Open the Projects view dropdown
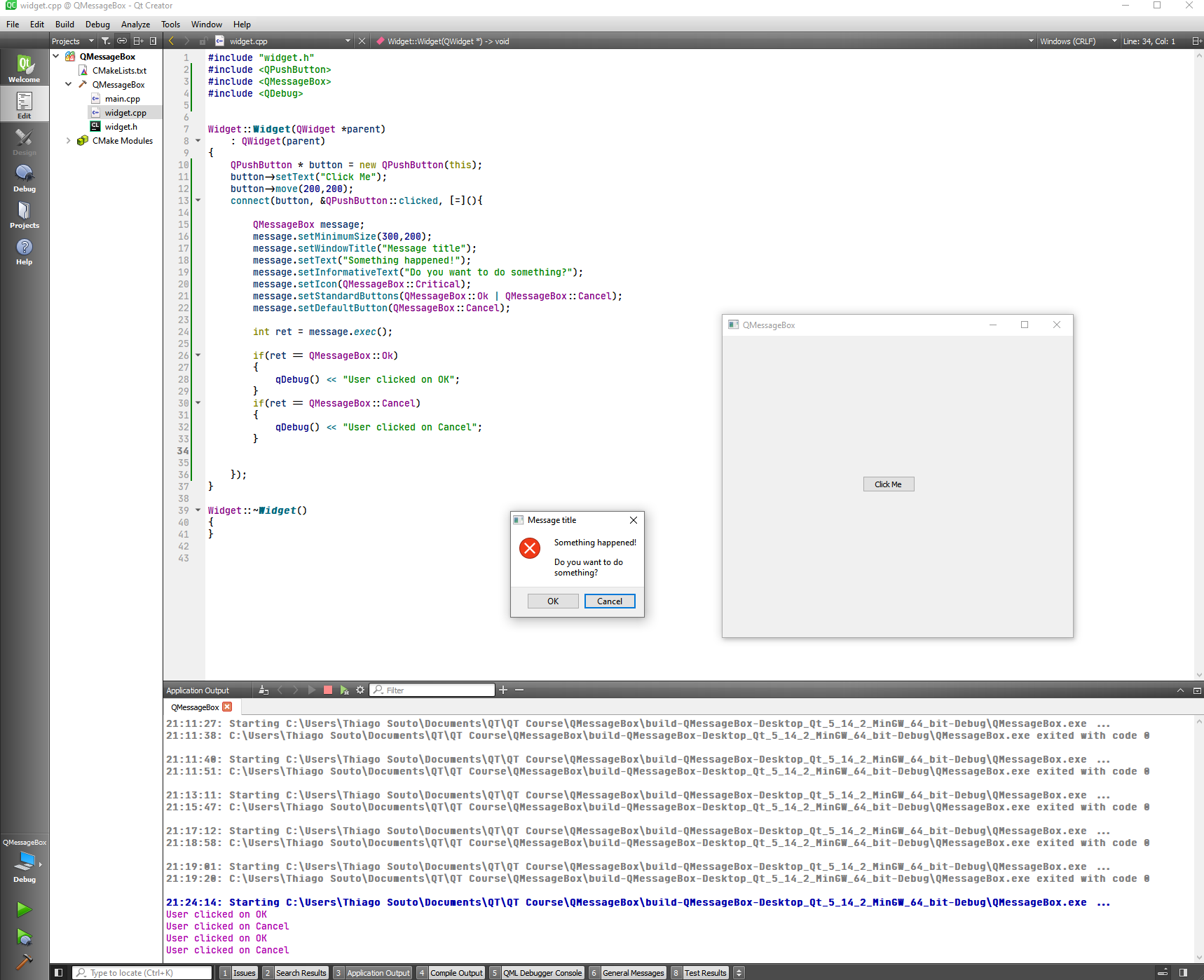 coord(73,41)
